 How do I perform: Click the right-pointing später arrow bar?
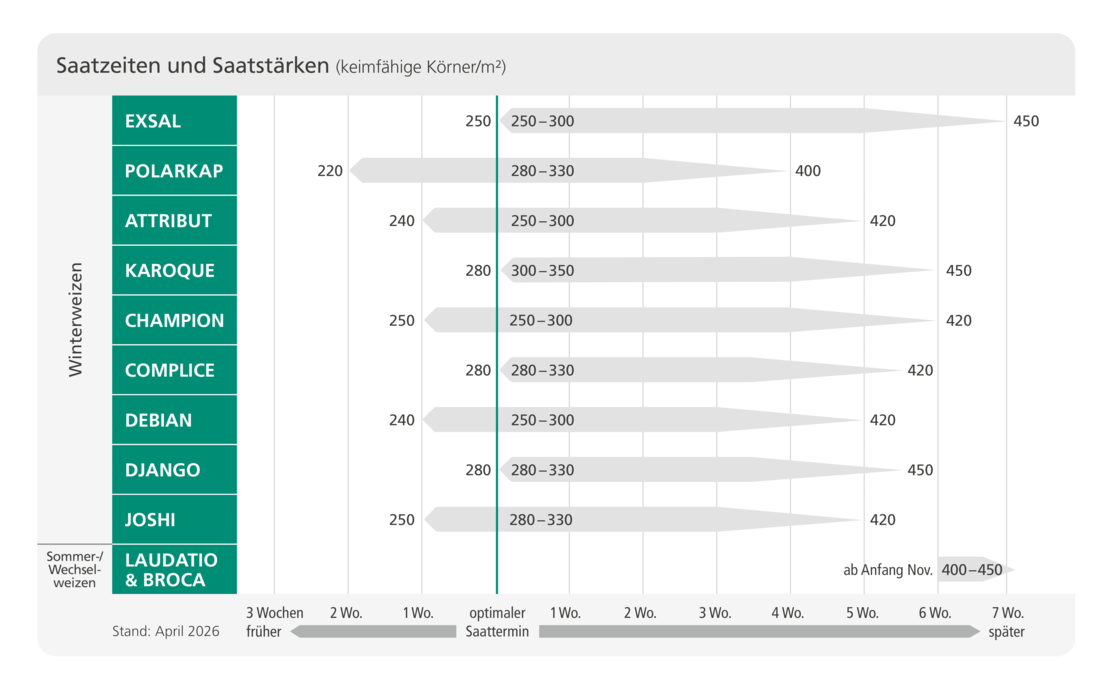[x=760, y=631]
